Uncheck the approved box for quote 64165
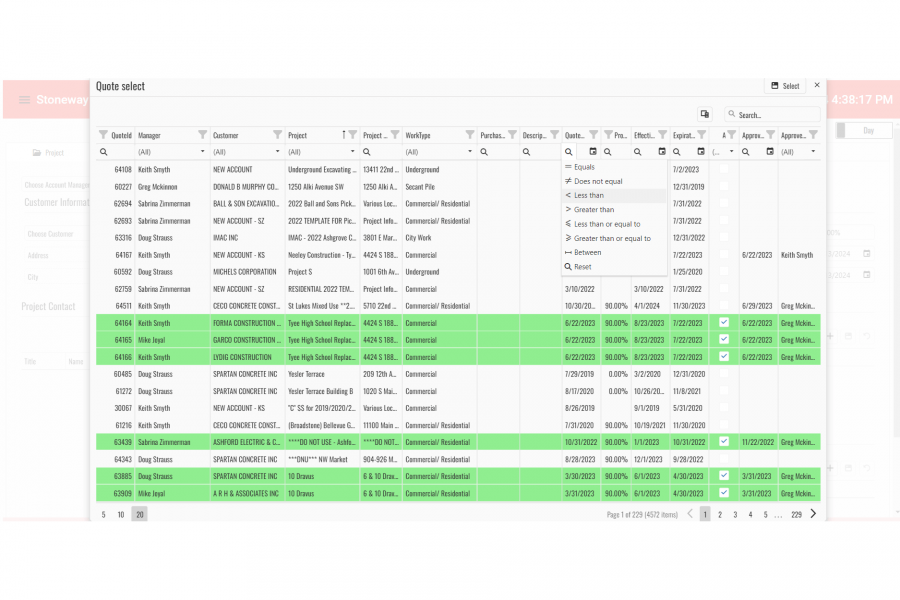The height and width of the screenshot is (600, 900). (724, 339)
